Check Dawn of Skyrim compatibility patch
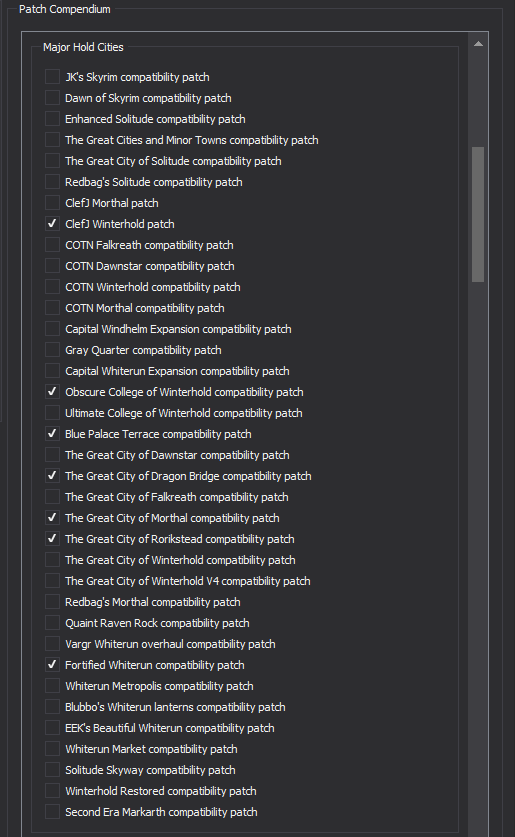The height and width of the screenshot is (837, 515). tap(52, 98)
